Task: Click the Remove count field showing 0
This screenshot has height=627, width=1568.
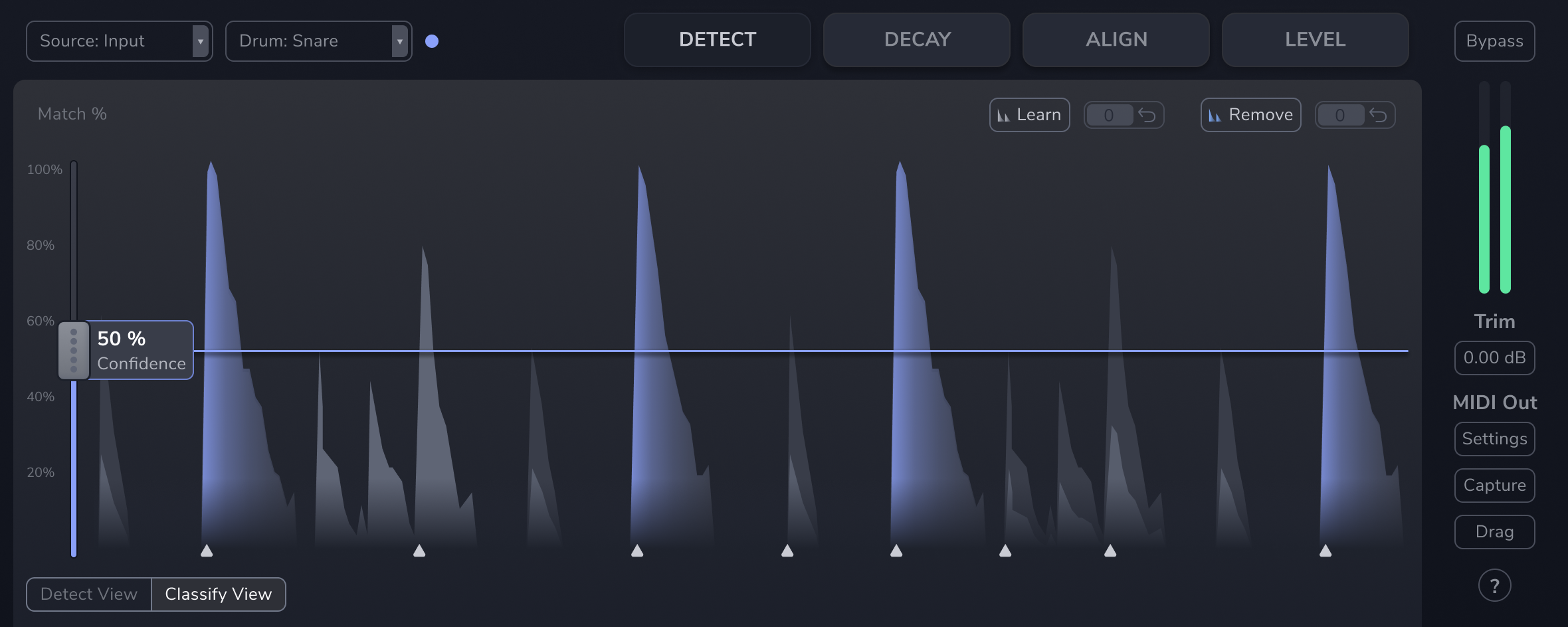Action: [1341, 115]
